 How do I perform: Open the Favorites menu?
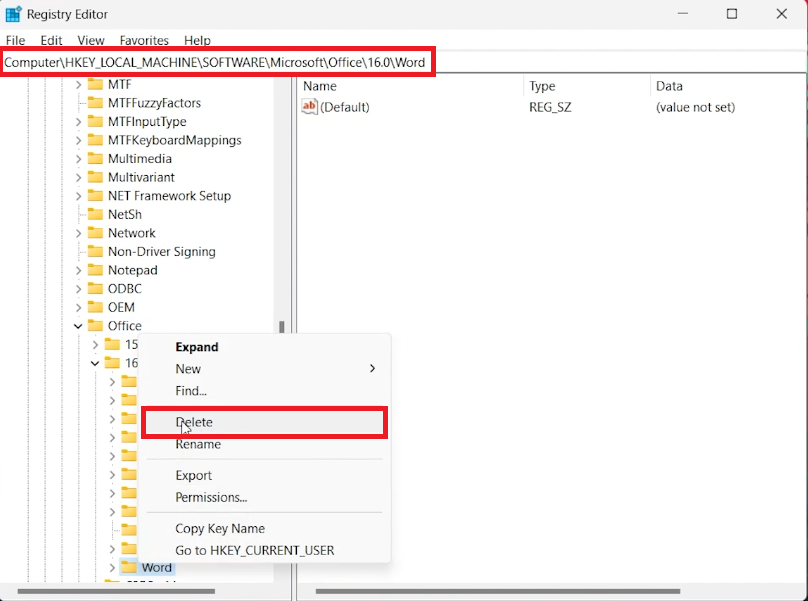coord(144,40)
